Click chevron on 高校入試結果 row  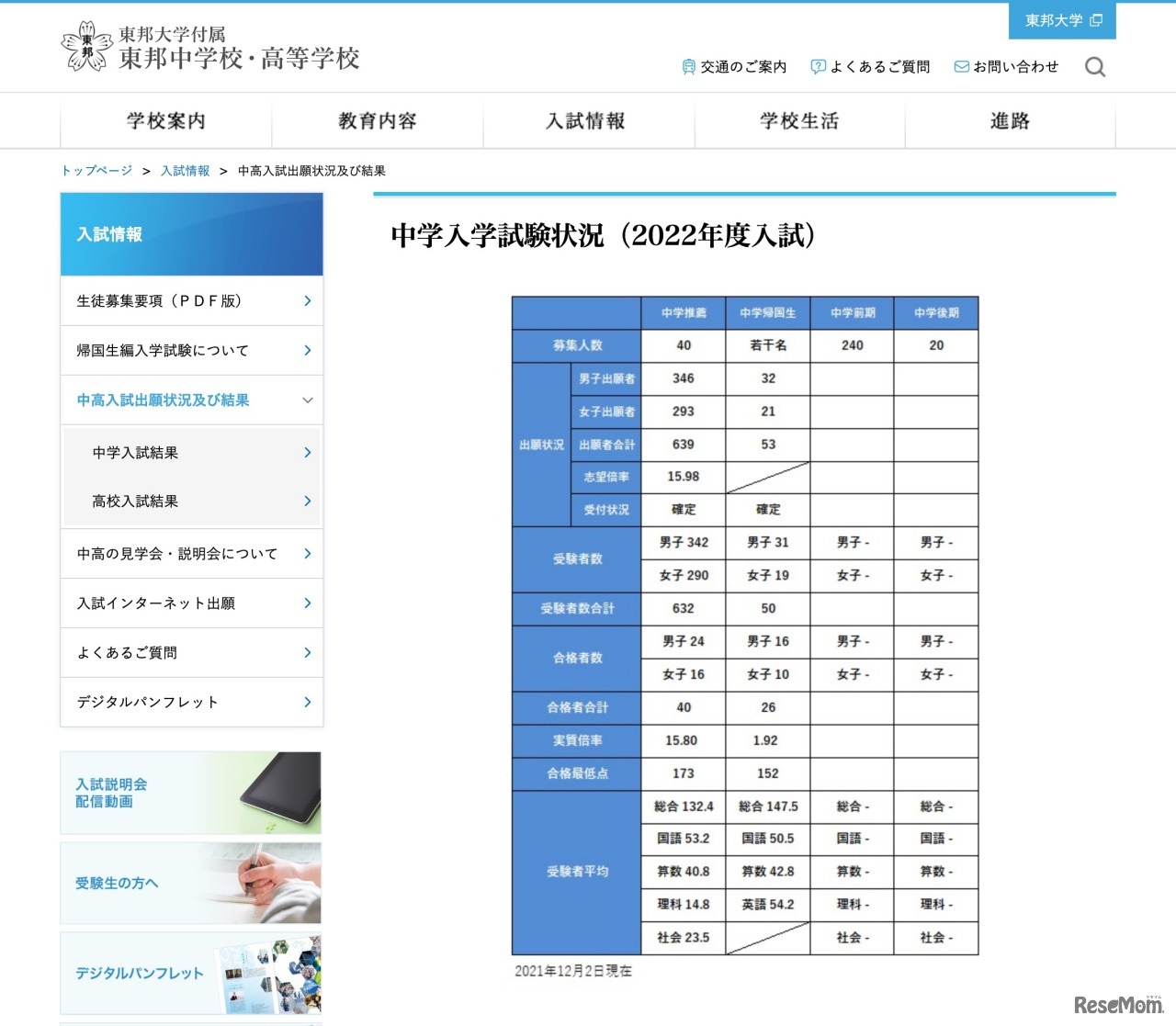coord(308,502)
